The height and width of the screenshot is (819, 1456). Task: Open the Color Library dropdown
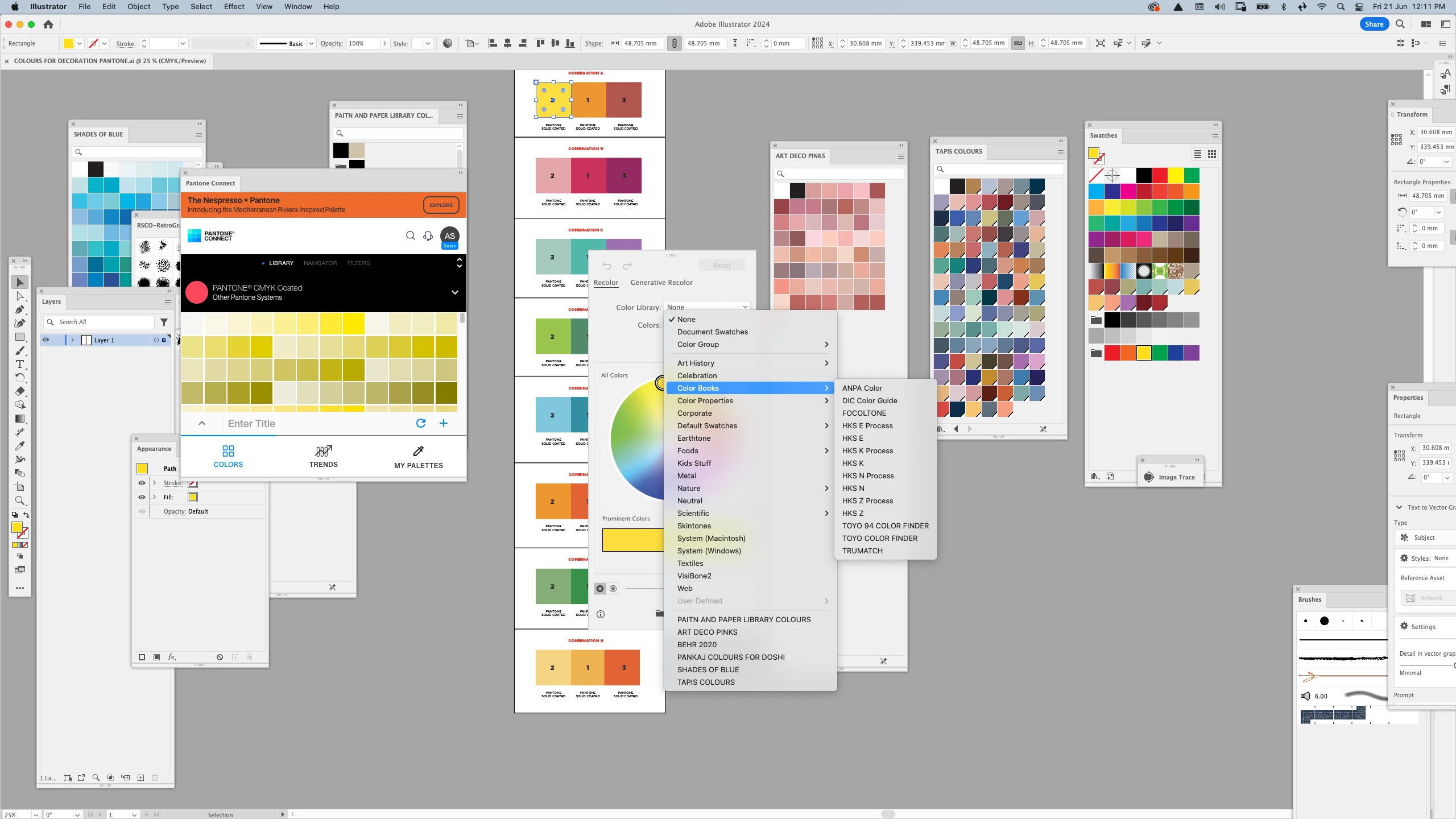coord(707,307)
